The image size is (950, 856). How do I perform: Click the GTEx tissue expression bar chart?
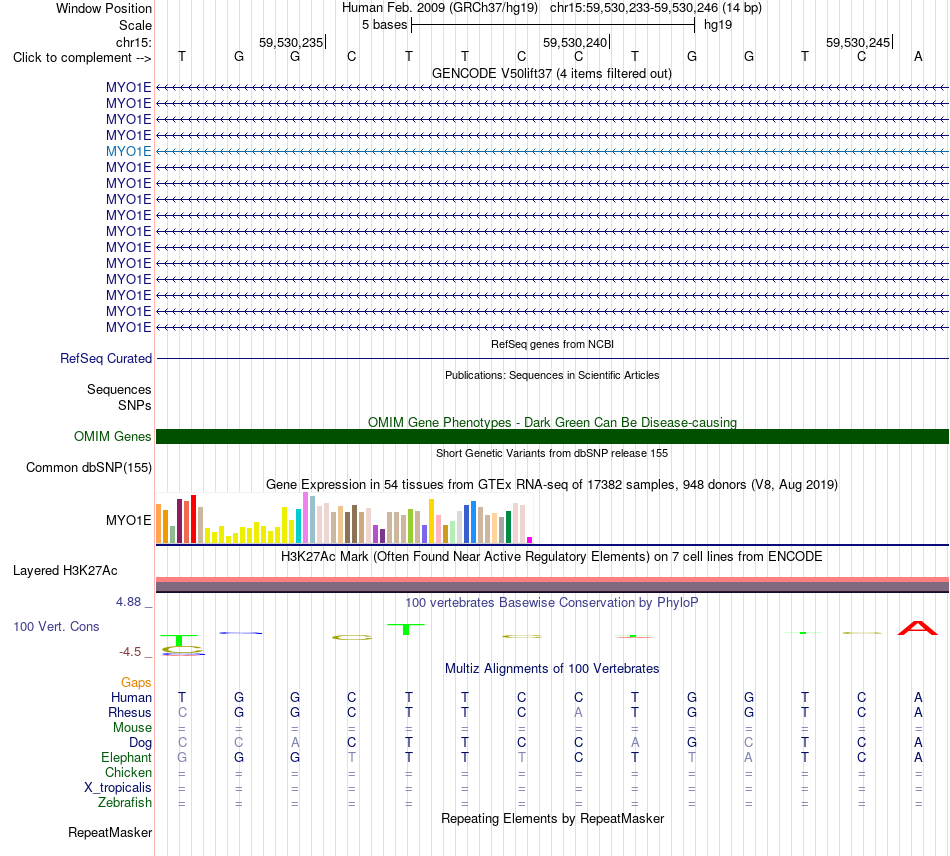pyautogui.click(x=344, y=517)
